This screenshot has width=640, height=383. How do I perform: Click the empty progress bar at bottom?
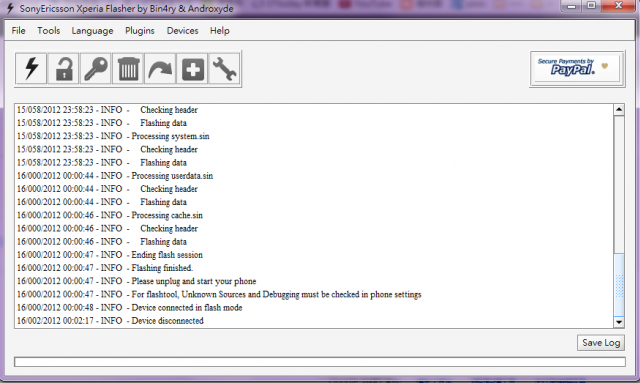pyautogui.click(x=320, y=362)
